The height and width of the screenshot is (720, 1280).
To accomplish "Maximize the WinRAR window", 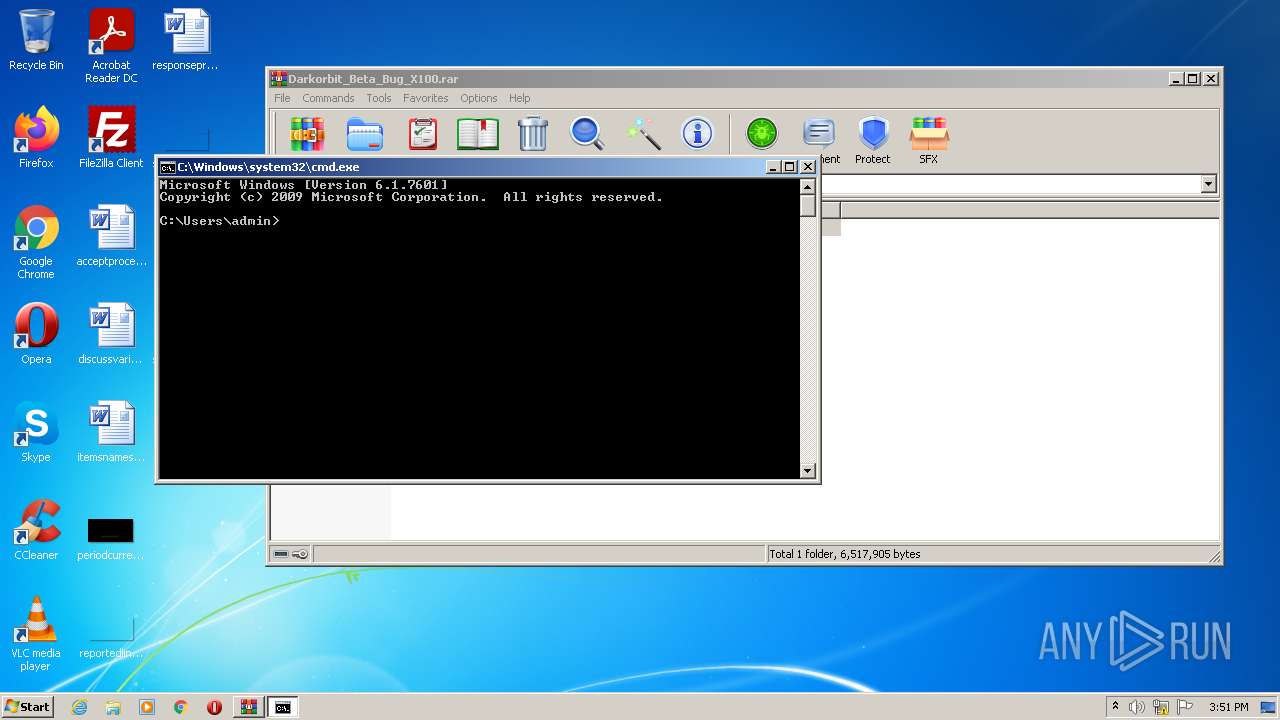I will click(1193, 79).
